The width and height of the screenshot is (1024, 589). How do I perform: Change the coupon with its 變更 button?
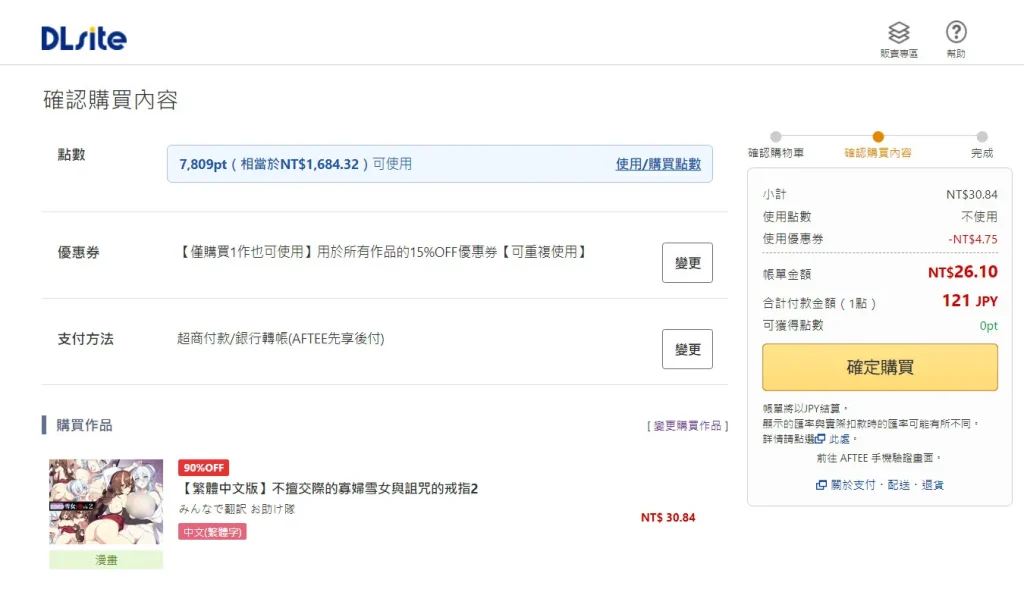click(x=687, y=263)
